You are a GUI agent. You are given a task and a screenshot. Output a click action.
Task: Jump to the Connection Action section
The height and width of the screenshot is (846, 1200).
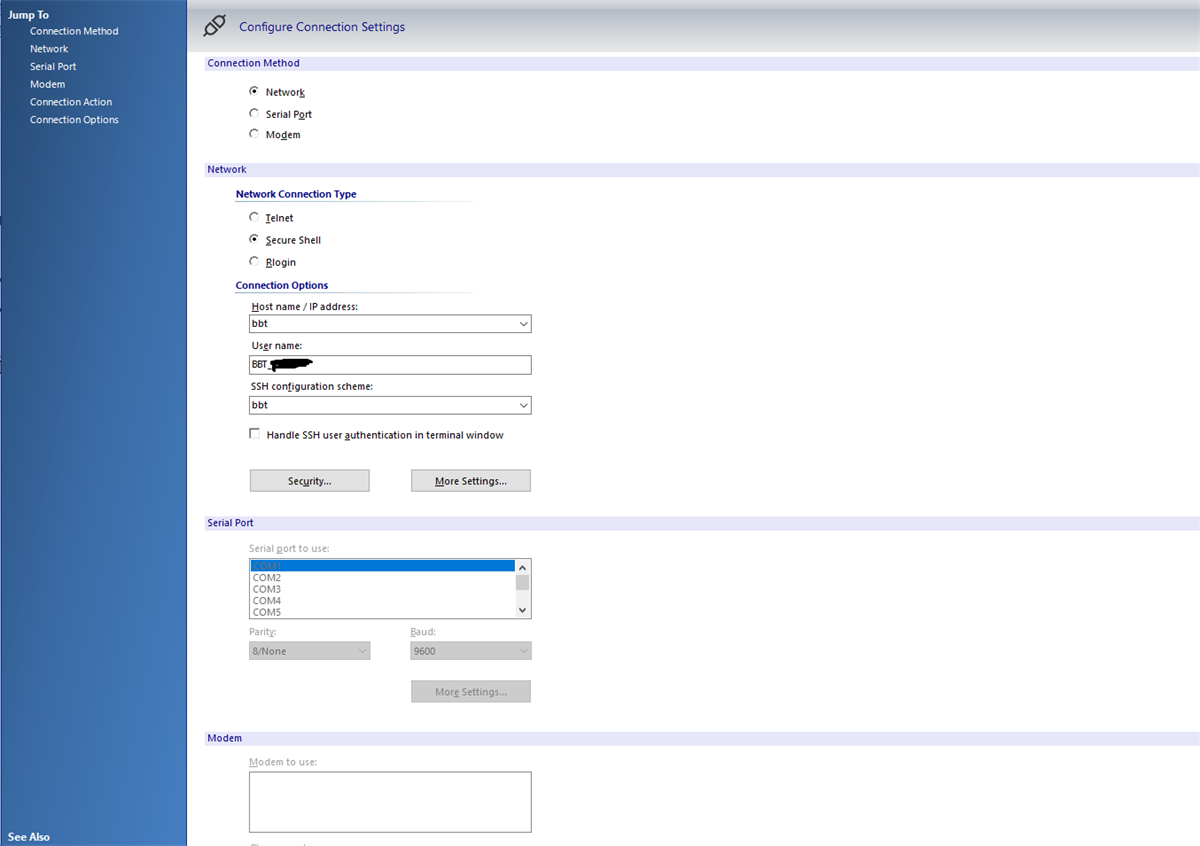(70, 101)
